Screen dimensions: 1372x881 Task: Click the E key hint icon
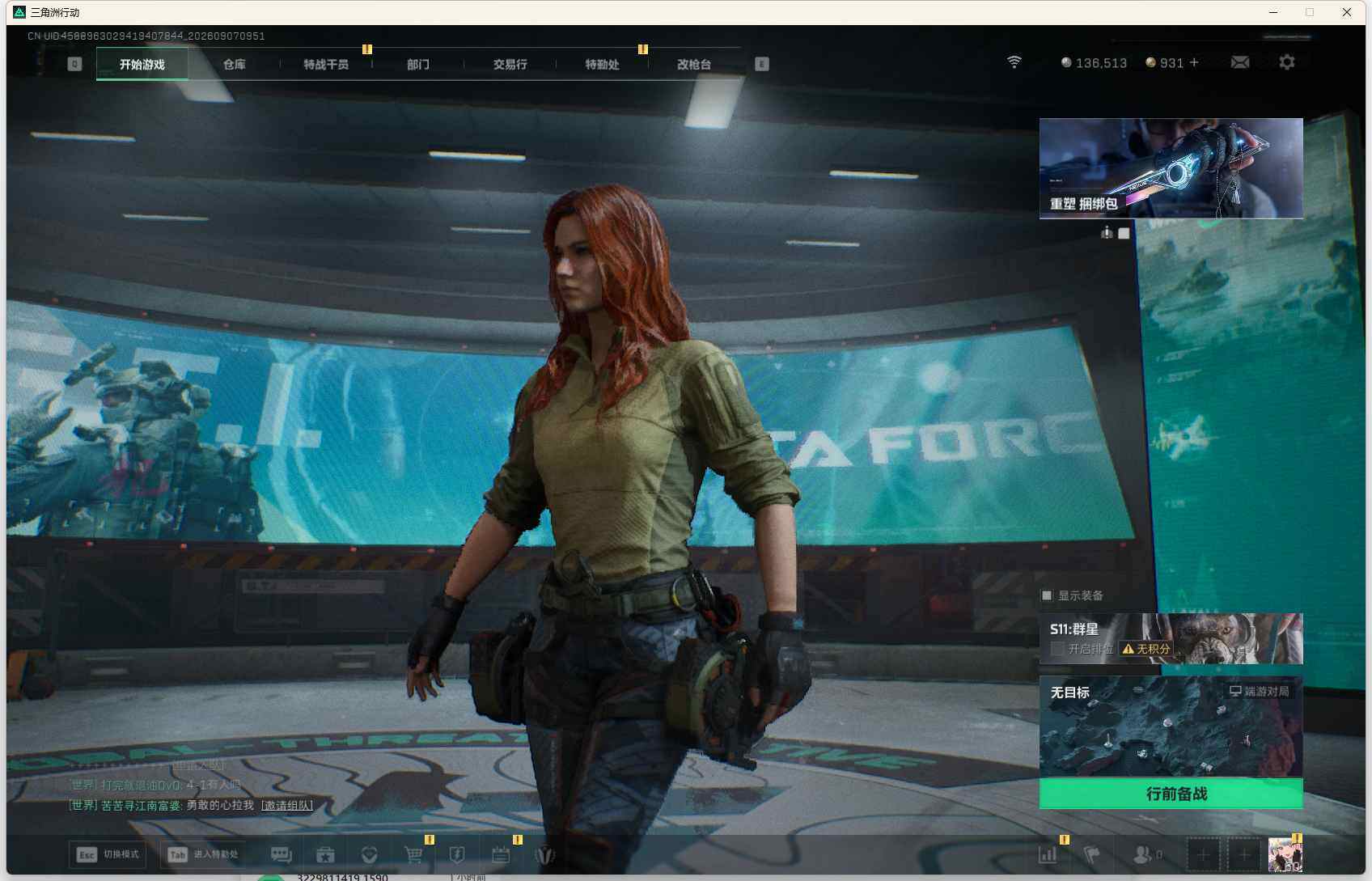click(761, 64)
